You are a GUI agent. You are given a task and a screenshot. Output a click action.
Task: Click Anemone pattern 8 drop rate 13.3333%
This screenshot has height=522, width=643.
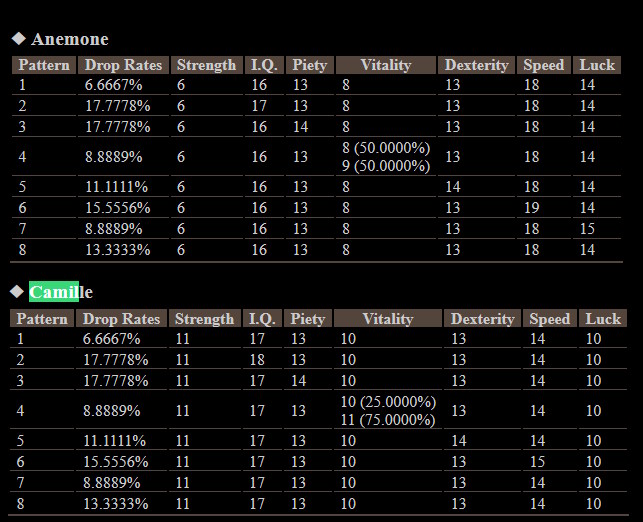click(x=118, y=249)
